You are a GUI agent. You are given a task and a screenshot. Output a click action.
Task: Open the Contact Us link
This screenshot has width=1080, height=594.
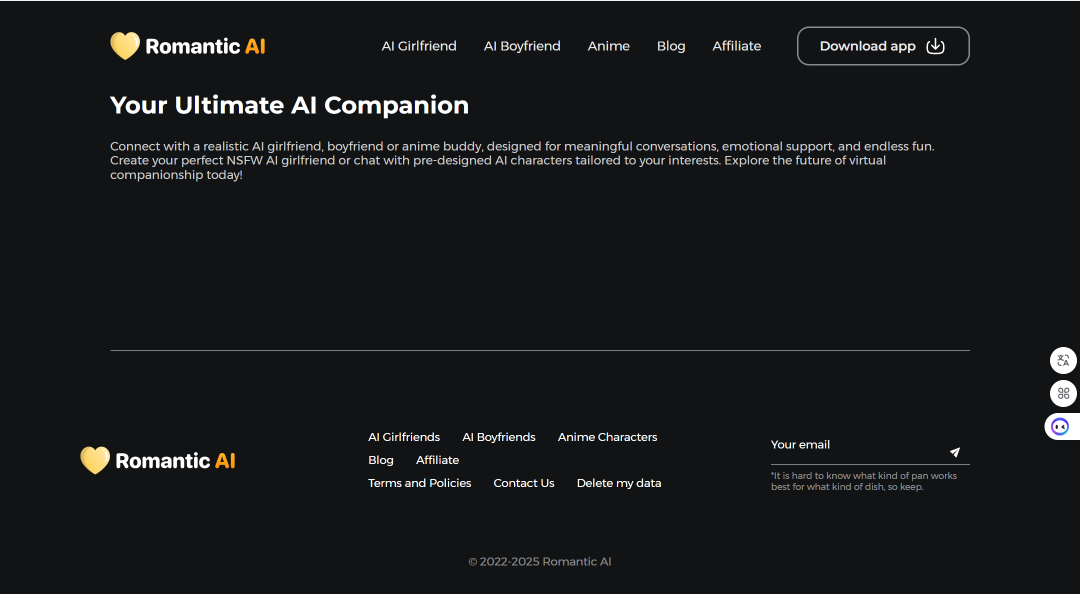click(523, 483)
